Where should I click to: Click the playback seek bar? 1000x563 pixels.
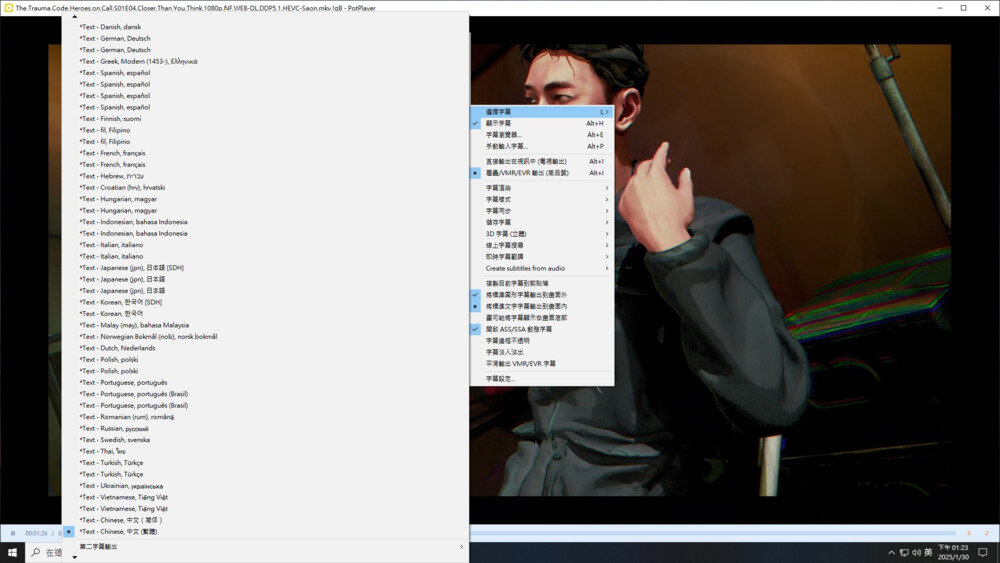[700, 533]
